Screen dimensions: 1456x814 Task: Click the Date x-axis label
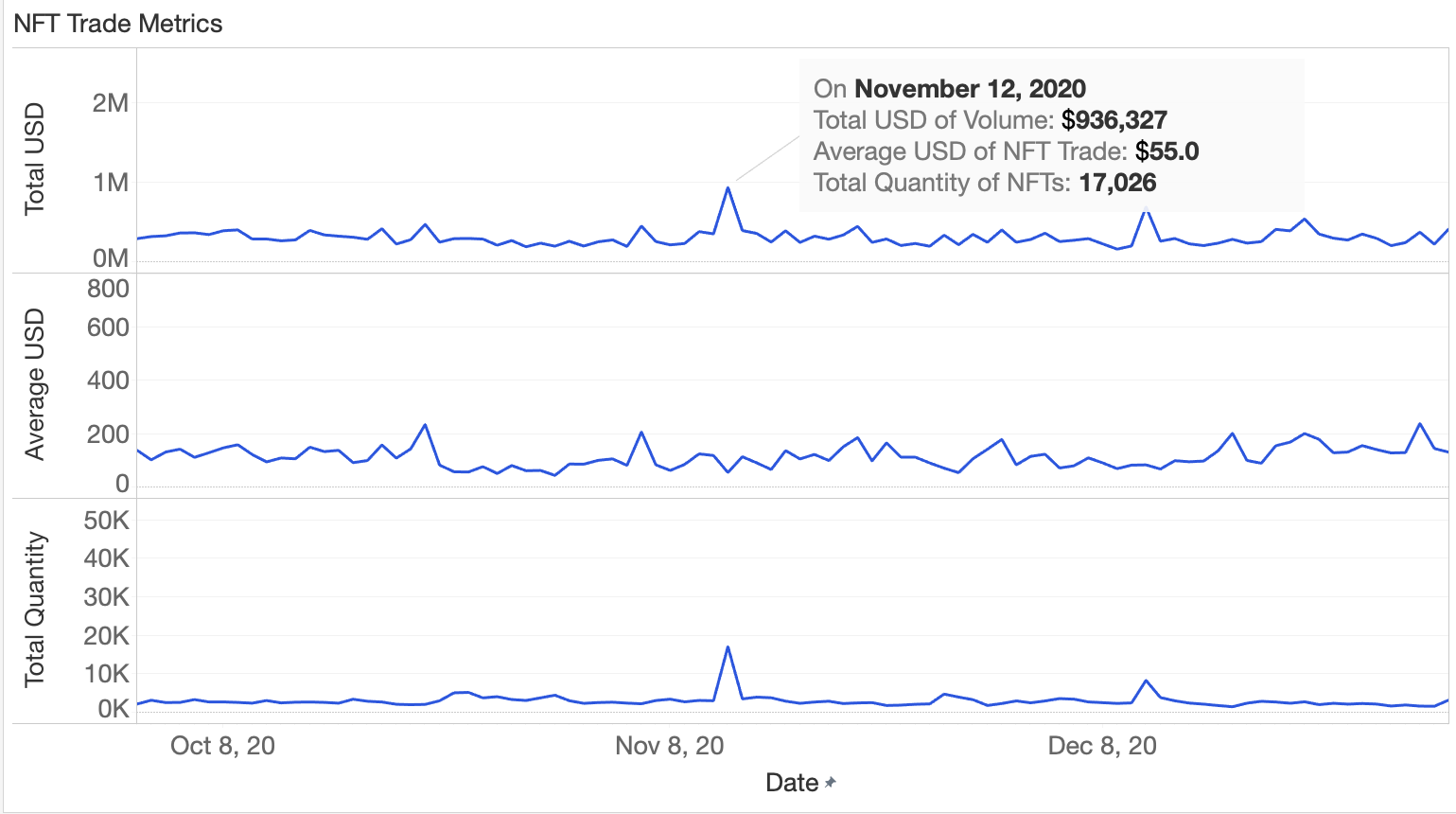tap(792, 783)
